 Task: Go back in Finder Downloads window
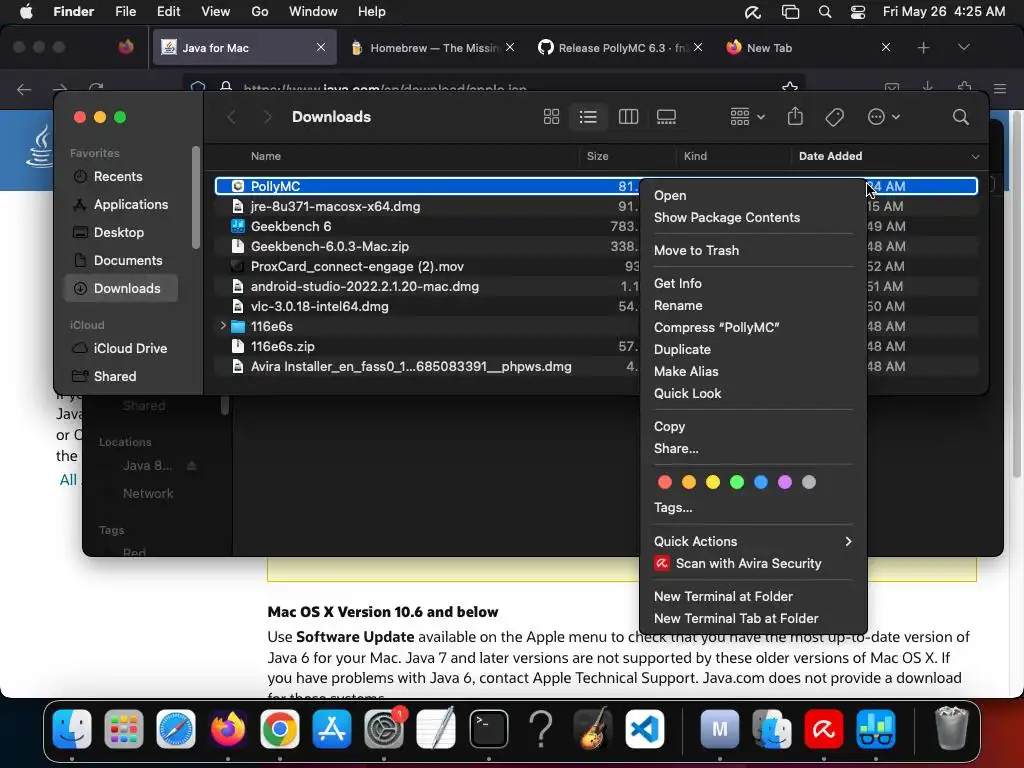coord(231,117)
